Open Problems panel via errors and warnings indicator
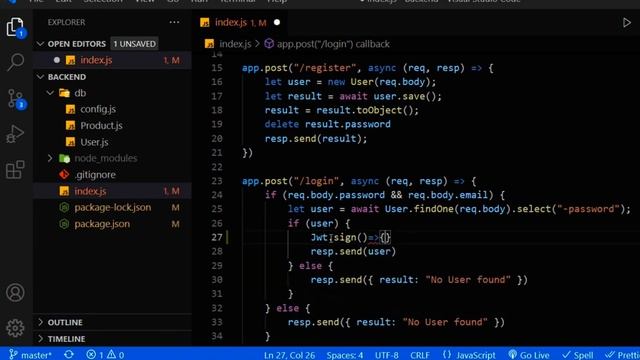 (x=105, y=354)
